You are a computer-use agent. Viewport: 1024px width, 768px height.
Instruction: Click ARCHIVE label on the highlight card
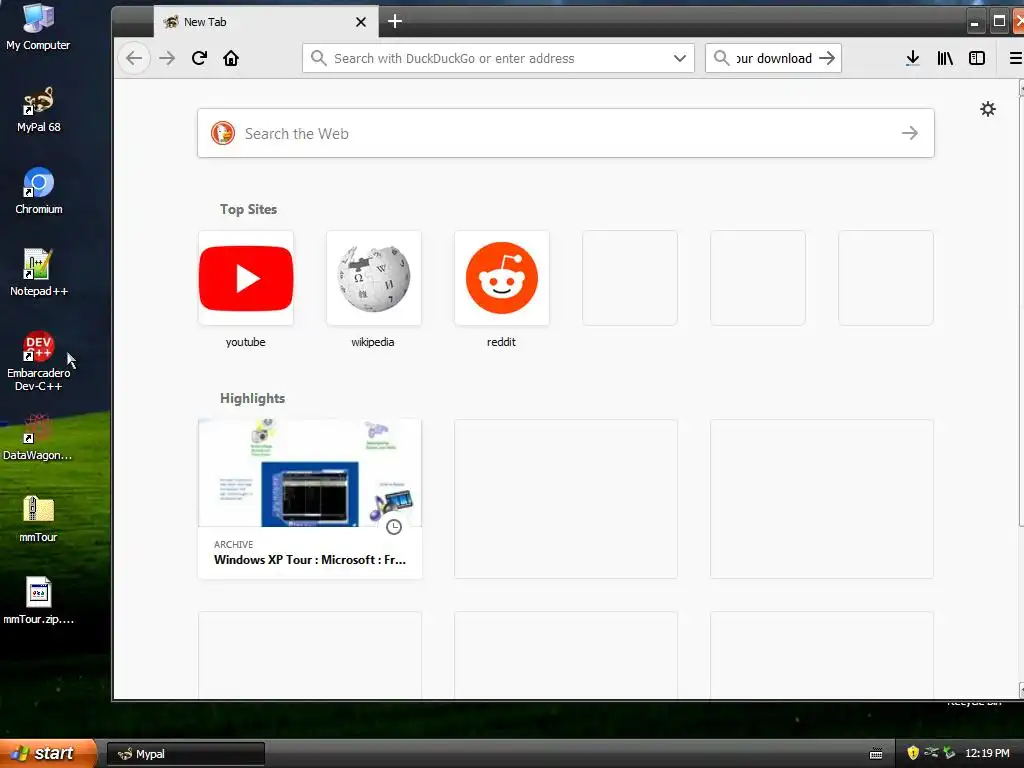point(233,545)
